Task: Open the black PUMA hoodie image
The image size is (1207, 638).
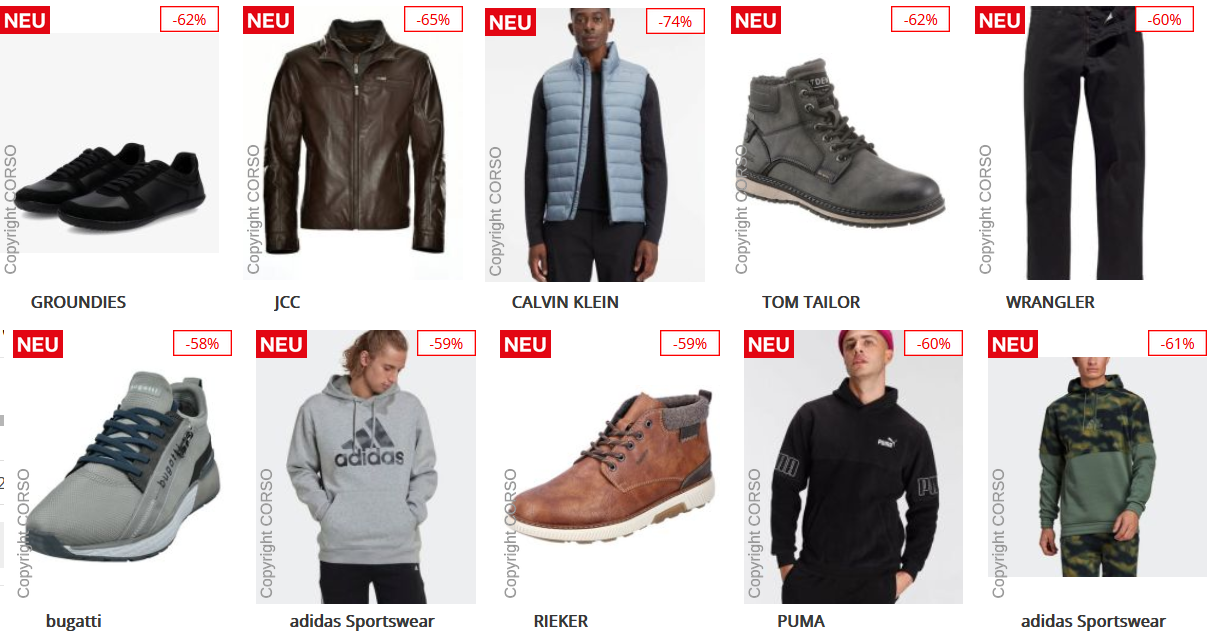Action: (x=854, y=467)
